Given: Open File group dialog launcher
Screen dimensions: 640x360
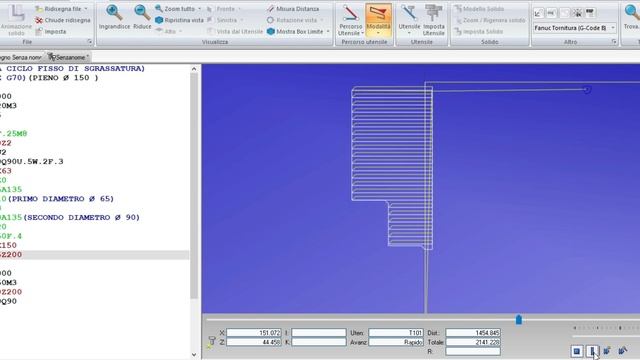Looking at the screenshot, I should click(89, 42).
